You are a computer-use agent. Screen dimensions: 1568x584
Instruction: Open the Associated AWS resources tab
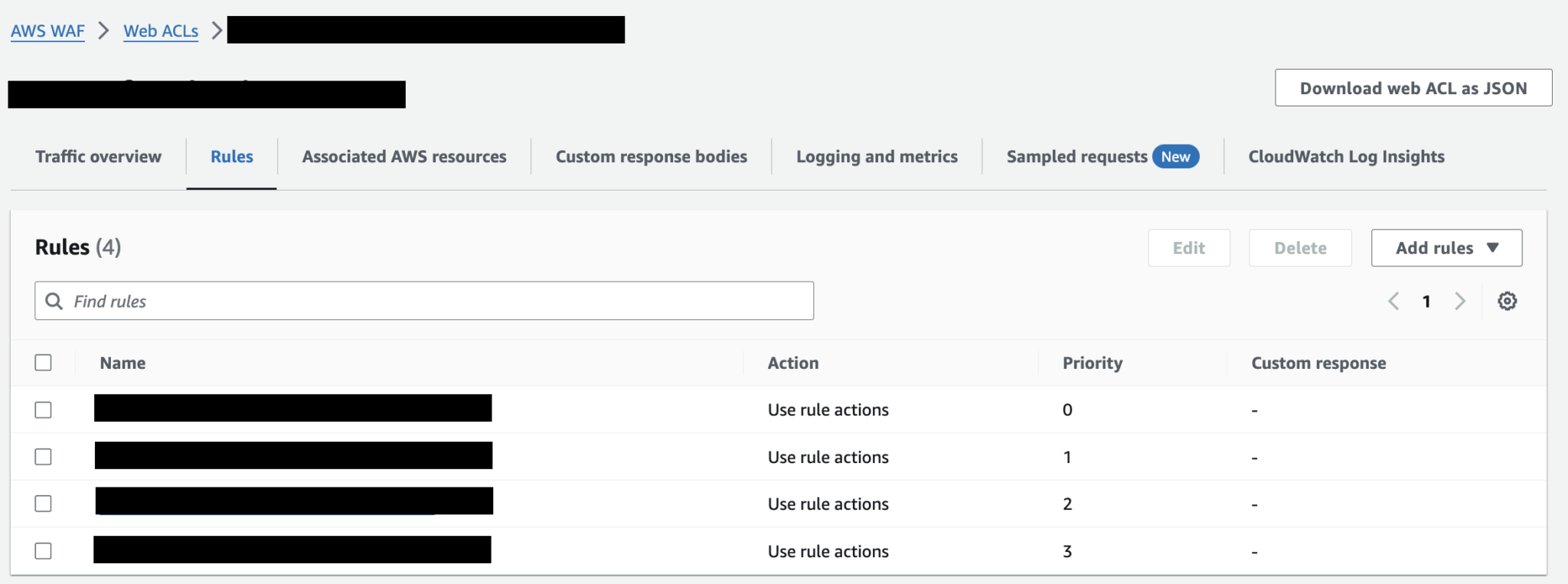[x=404, y=156]
